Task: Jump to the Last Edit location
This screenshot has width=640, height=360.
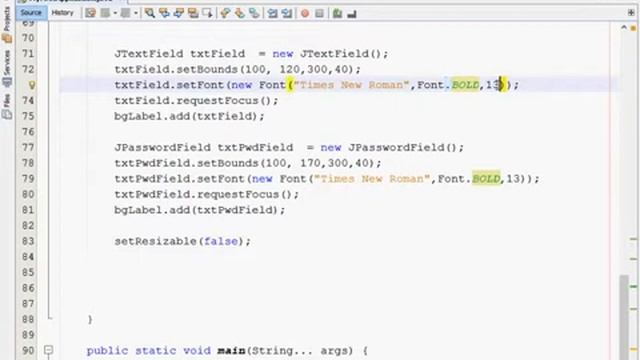Action: click(90, 13)
